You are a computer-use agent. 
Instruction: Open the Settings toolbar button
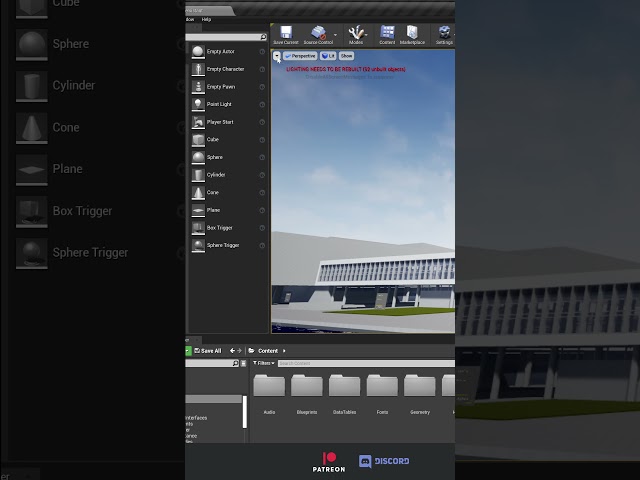coord(444,35)
